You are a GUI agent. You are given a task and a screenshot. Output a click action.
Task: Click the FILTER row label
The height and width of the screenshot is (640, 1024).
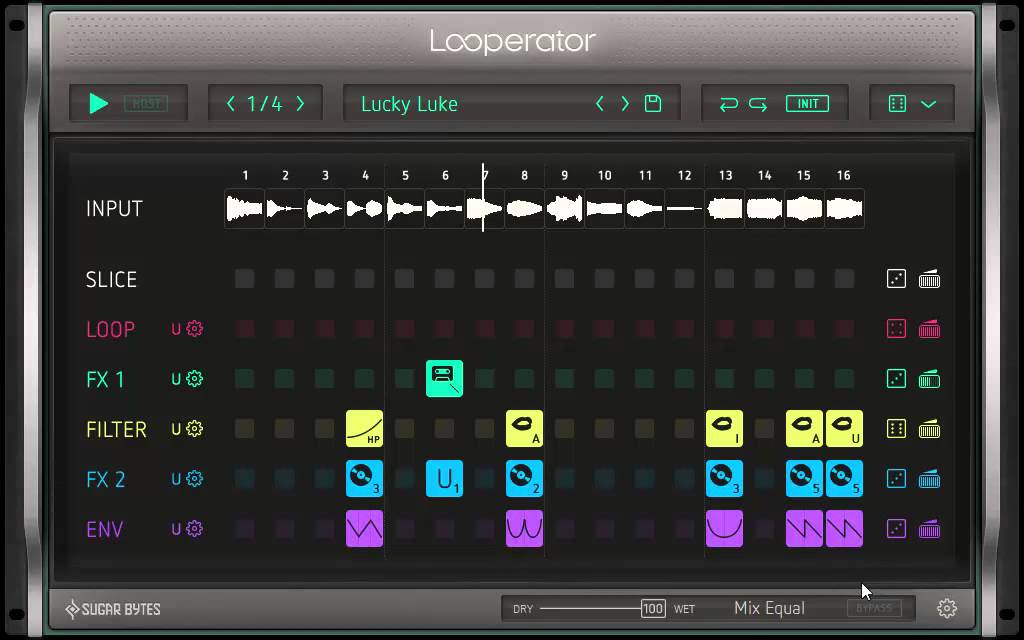point(116,429)
